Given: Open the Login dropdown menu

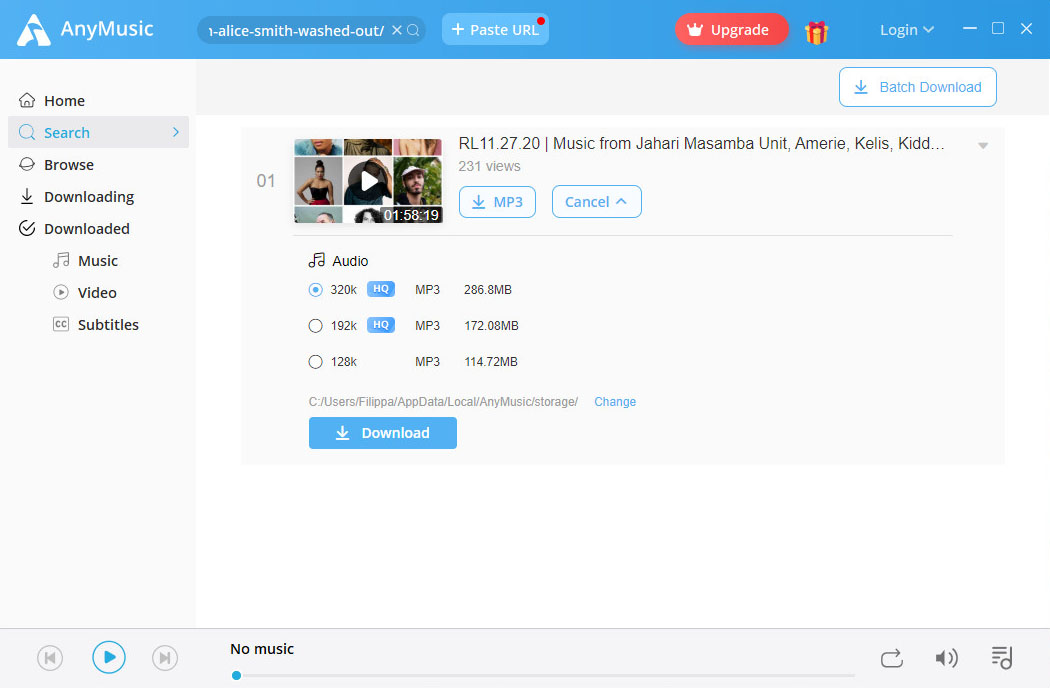Looking at the screenshot, I should [906, 30].
